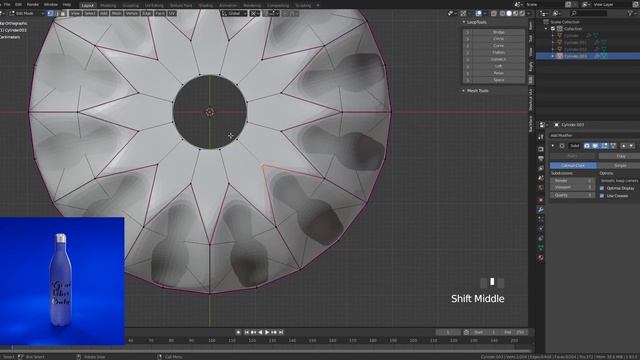Jump to timeline end frame

[x=281, y=332]
